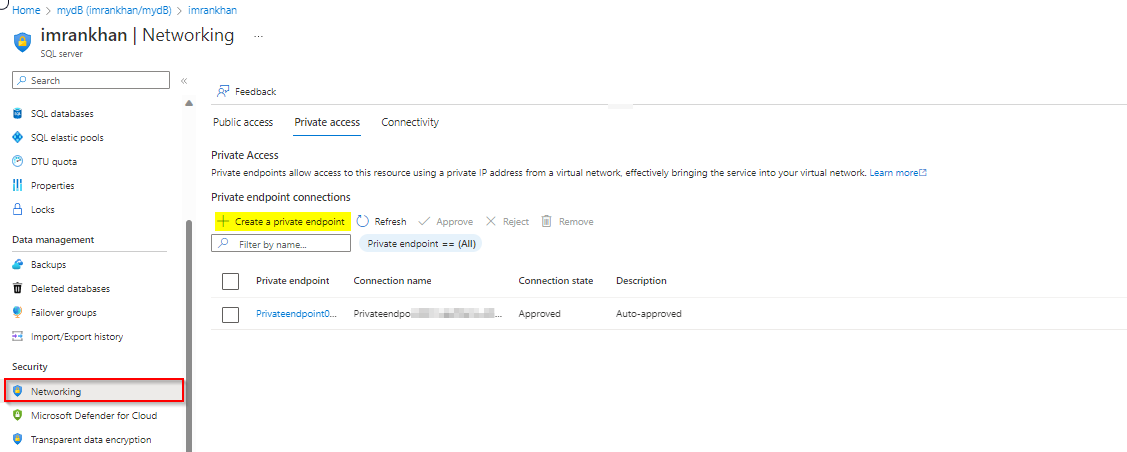
Task: Tick the select-all checkbox in table header
Action: pos(231,281)
